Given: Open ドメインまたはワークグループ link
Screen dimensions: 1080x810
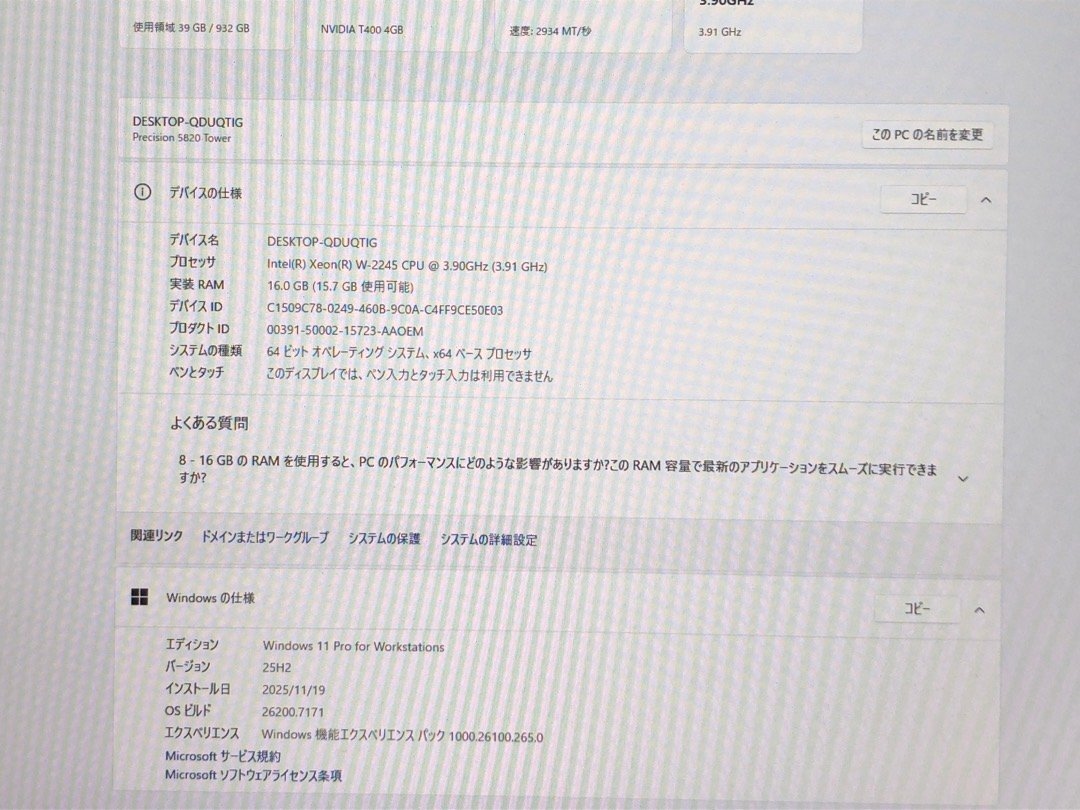Looking at the screenshot, I should coord(264,537).
